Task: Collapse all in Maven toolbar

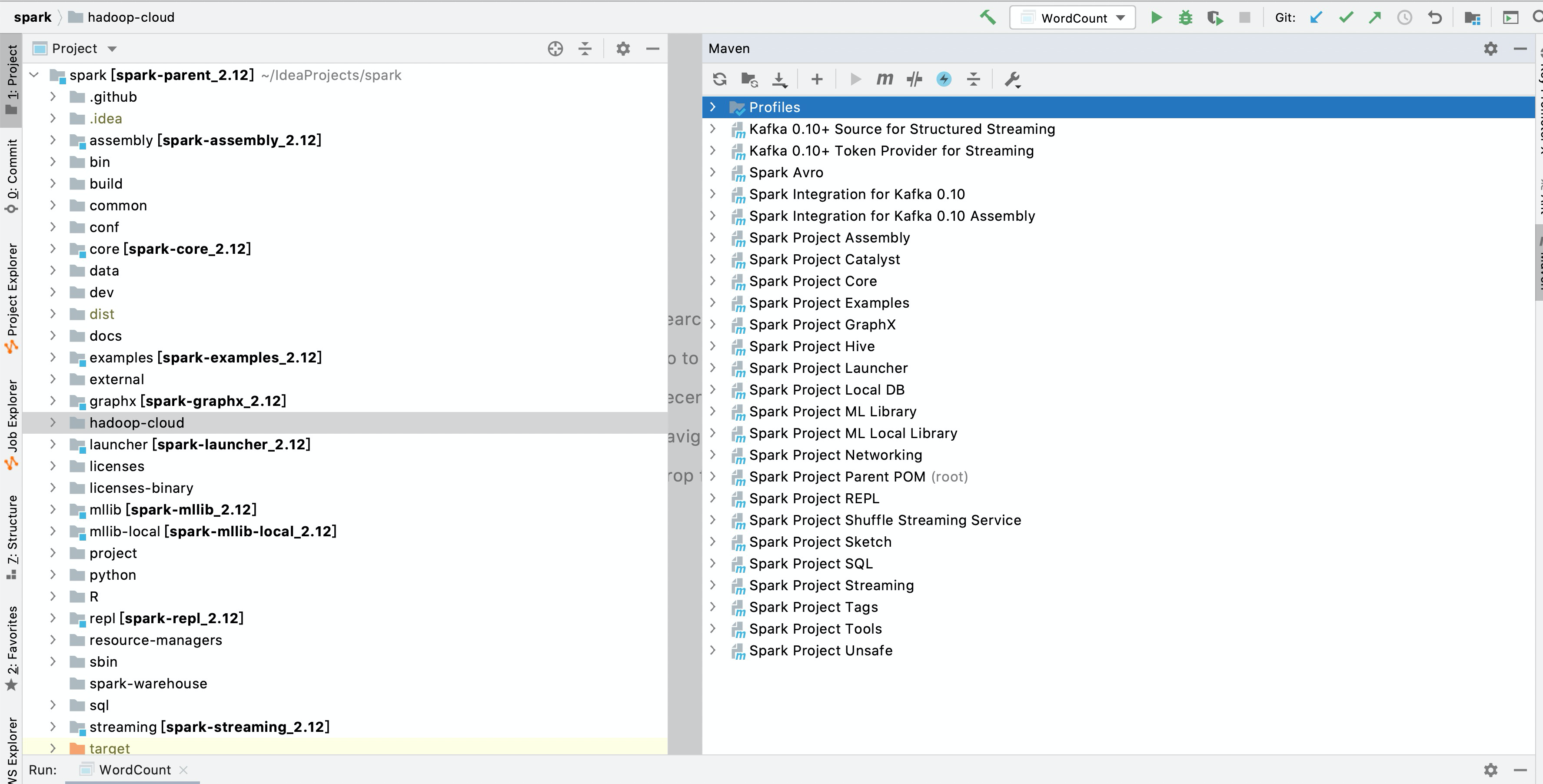Action: [x=973, y=79]
